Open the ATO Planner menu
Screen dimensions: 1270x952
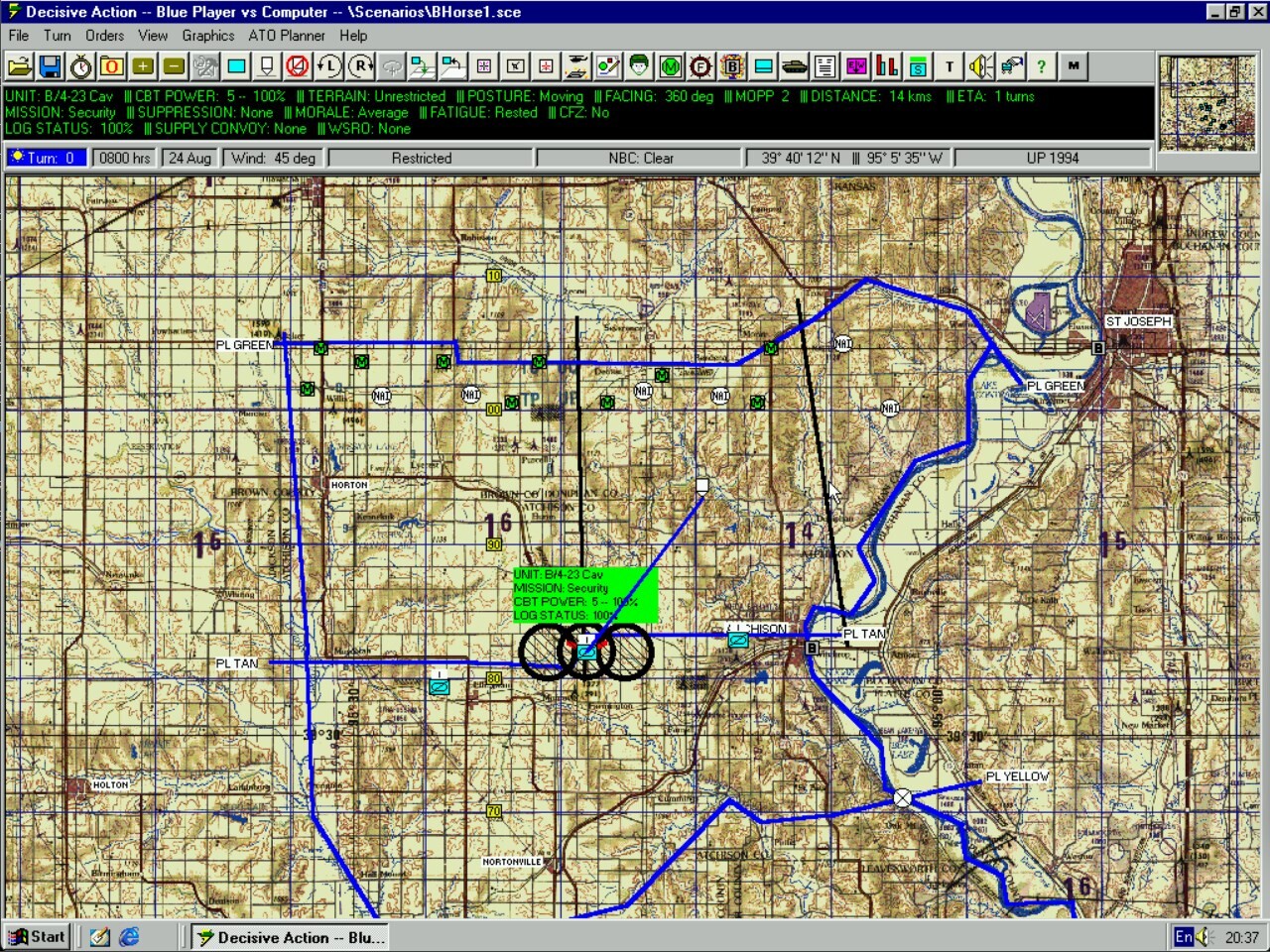[x=287, y=36]
